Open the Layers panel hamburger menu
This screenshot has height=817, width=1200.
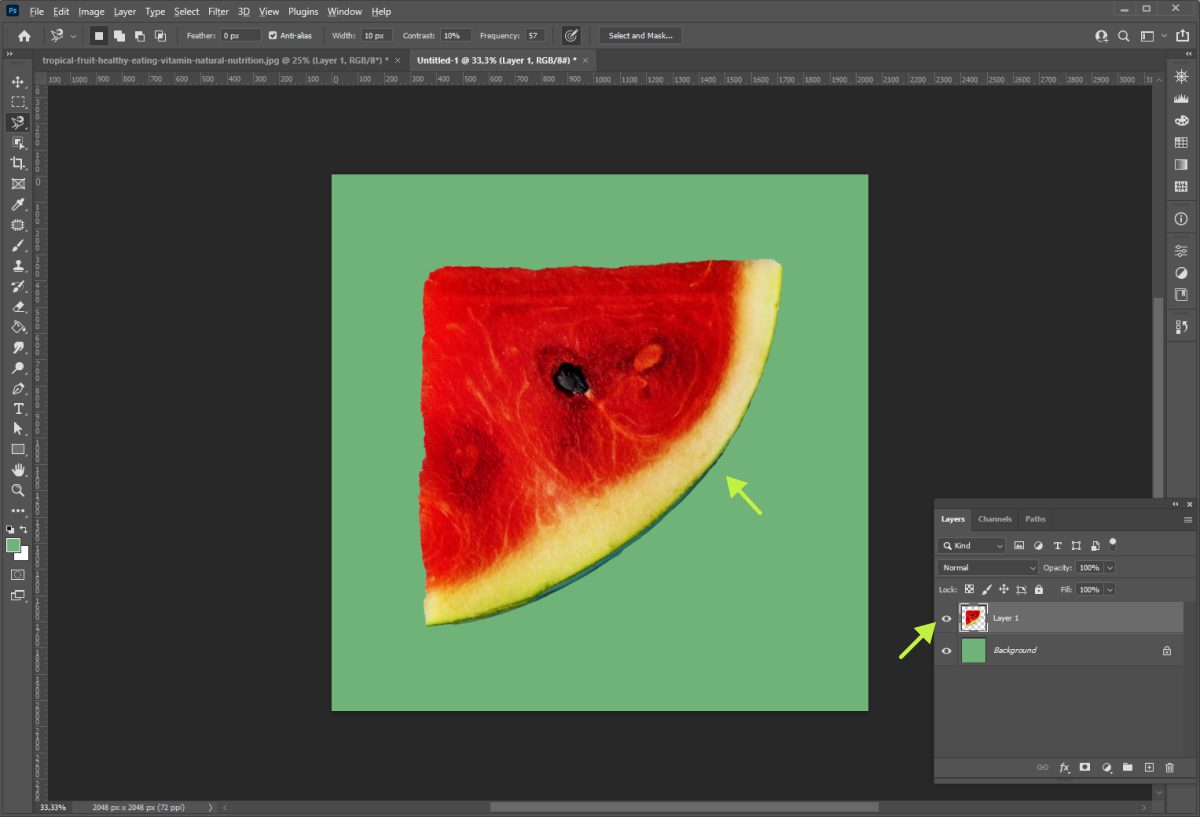(1188, 520)
